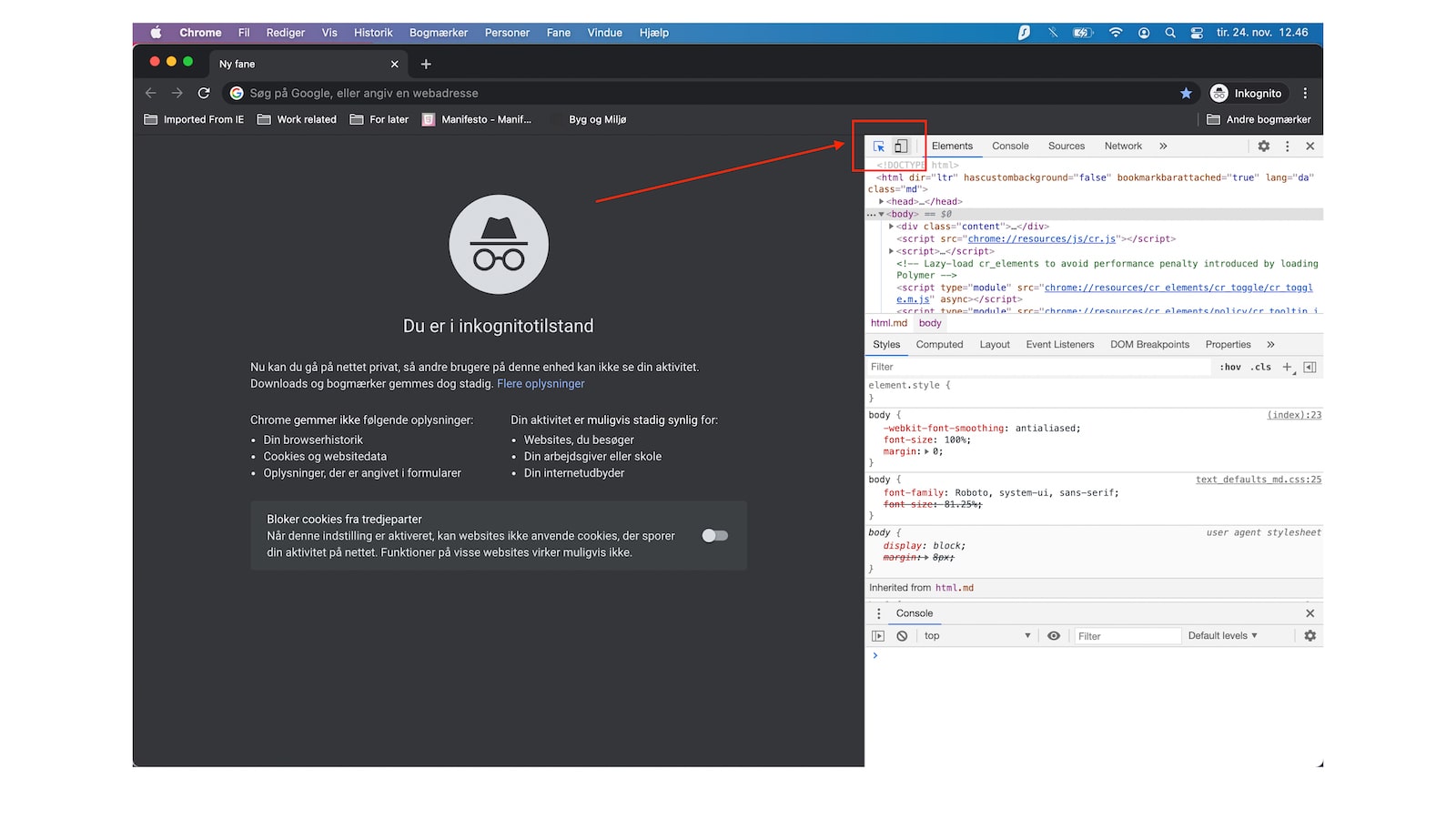Toggle the device toolbar emulation icon
The width and height of the screenshot is (1456, 819).
point(901,146)
